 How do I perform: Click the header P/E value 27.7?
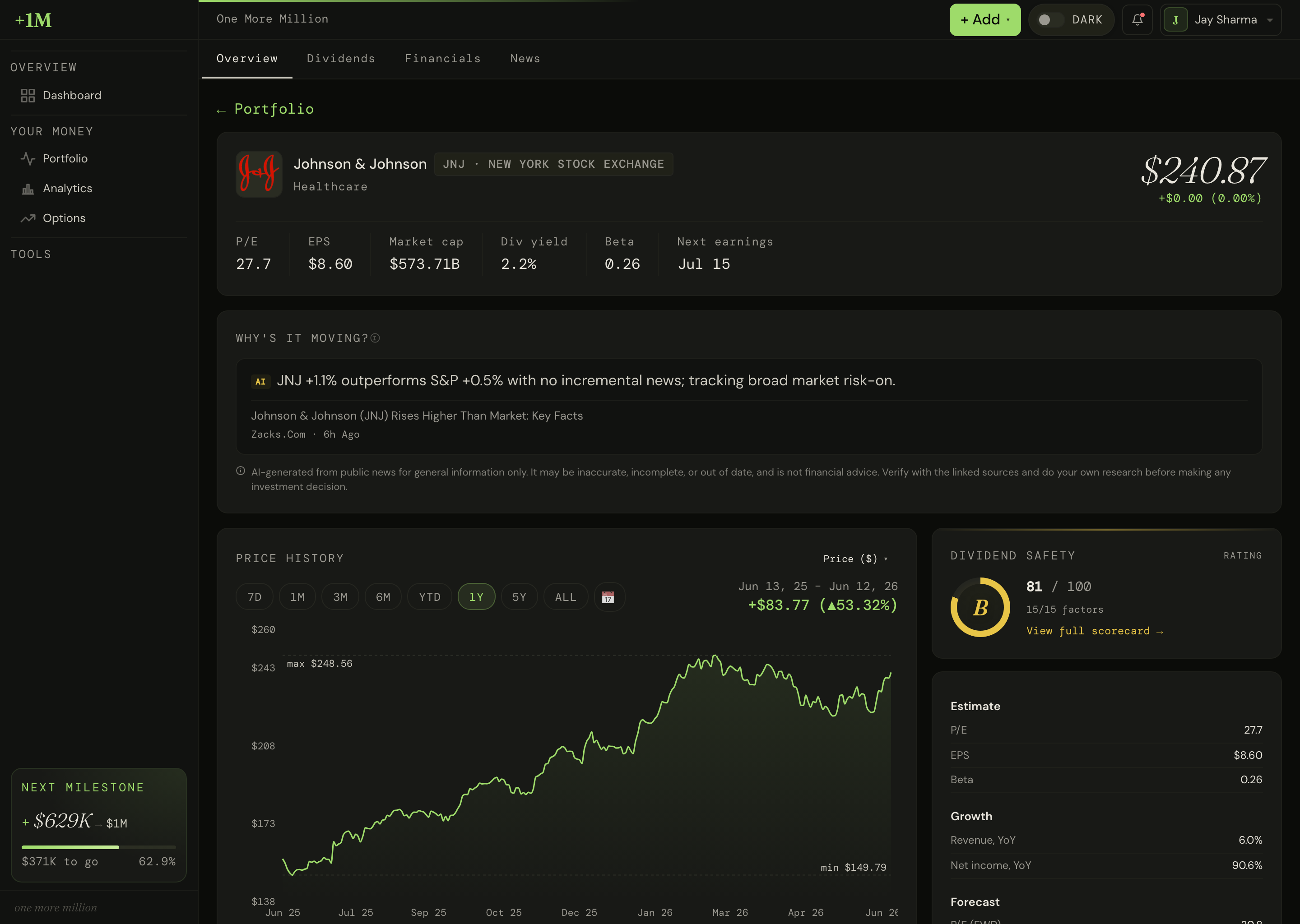(x=253, y=264)
